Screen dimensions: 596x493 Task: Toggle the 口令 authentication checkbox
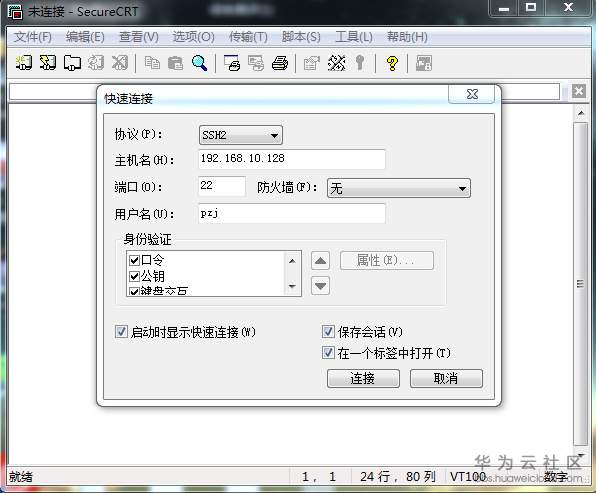[x=134, y=260]
